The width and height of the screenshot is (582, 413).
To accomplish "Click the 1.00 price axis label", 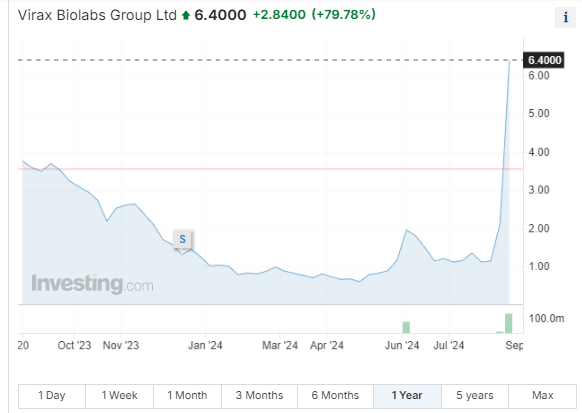I will (539, 266).
